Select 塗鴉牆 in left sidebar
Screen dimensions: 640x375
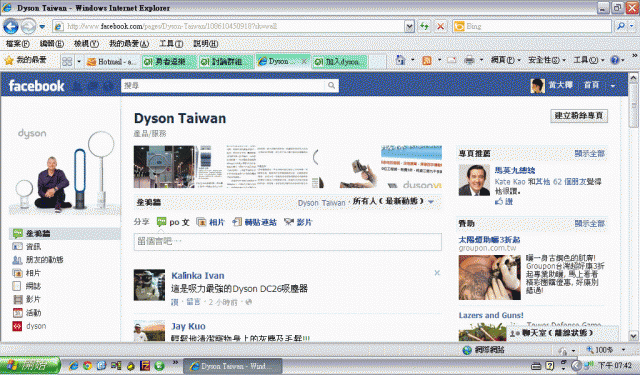click(x=64, y=234)
